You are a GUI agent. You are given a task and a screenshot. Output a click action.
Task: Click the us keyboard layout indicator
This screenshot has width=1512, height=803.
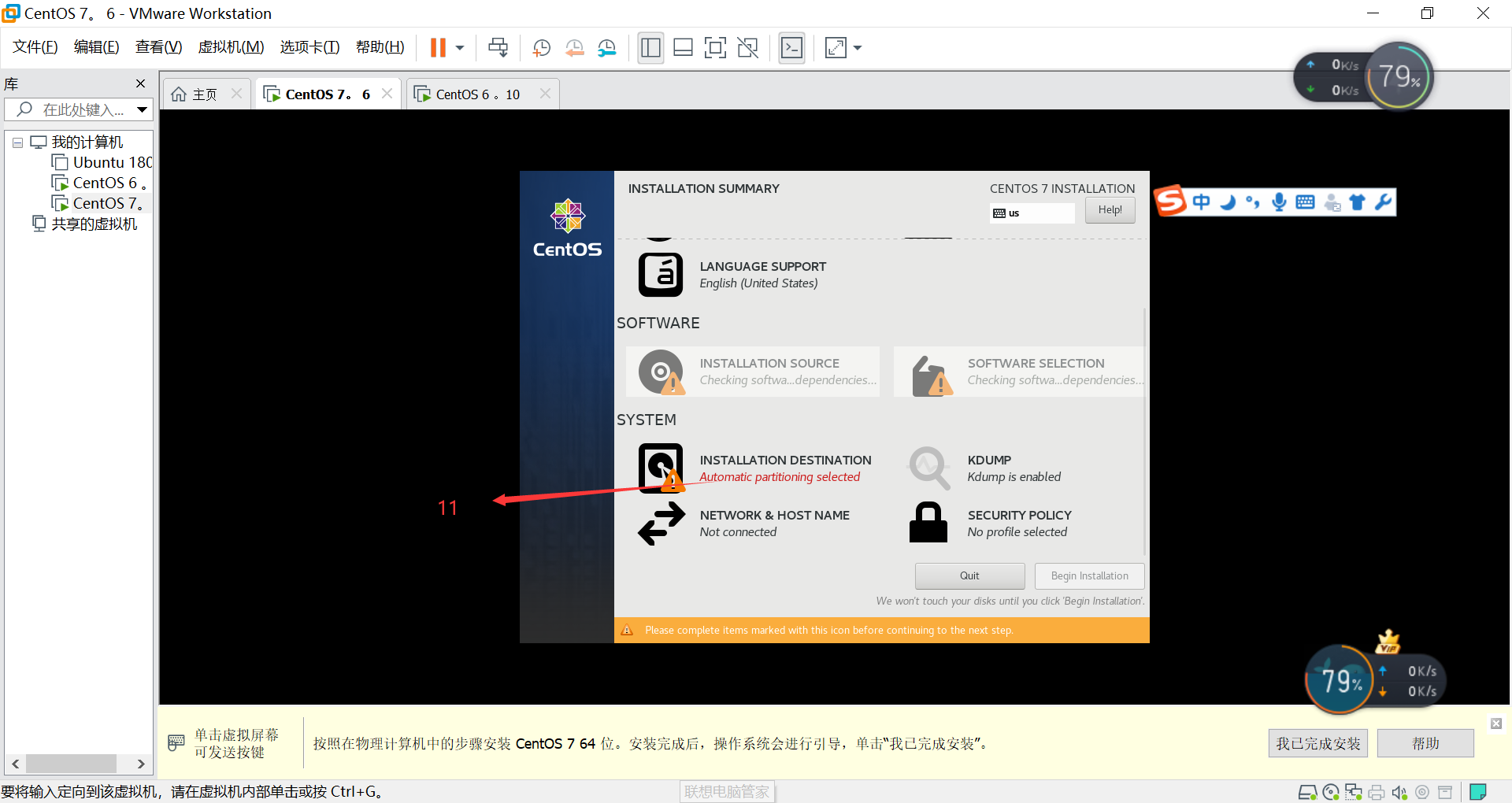click(x=1032, y=213)
